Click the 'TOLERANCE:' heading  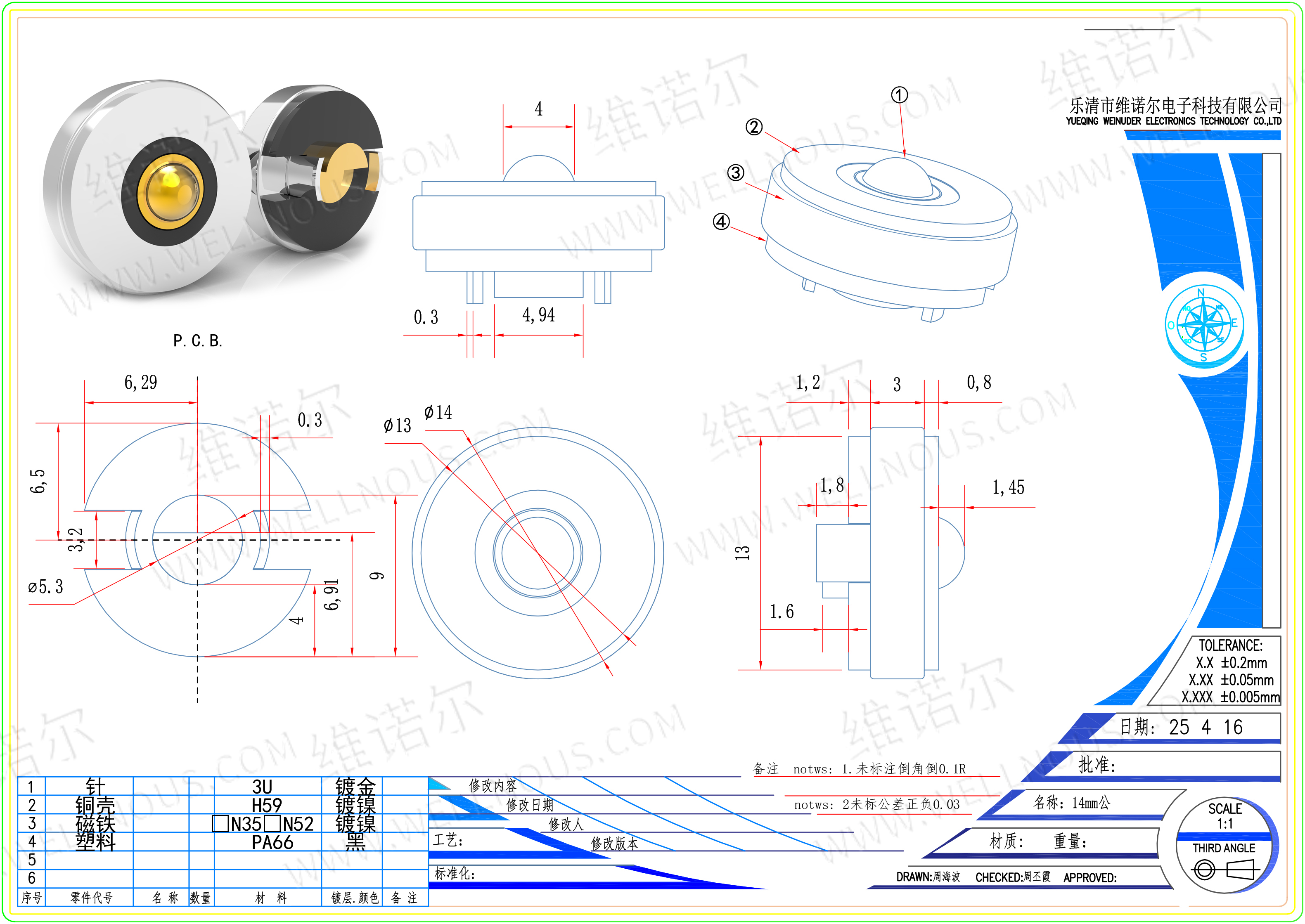(1230, 646)
